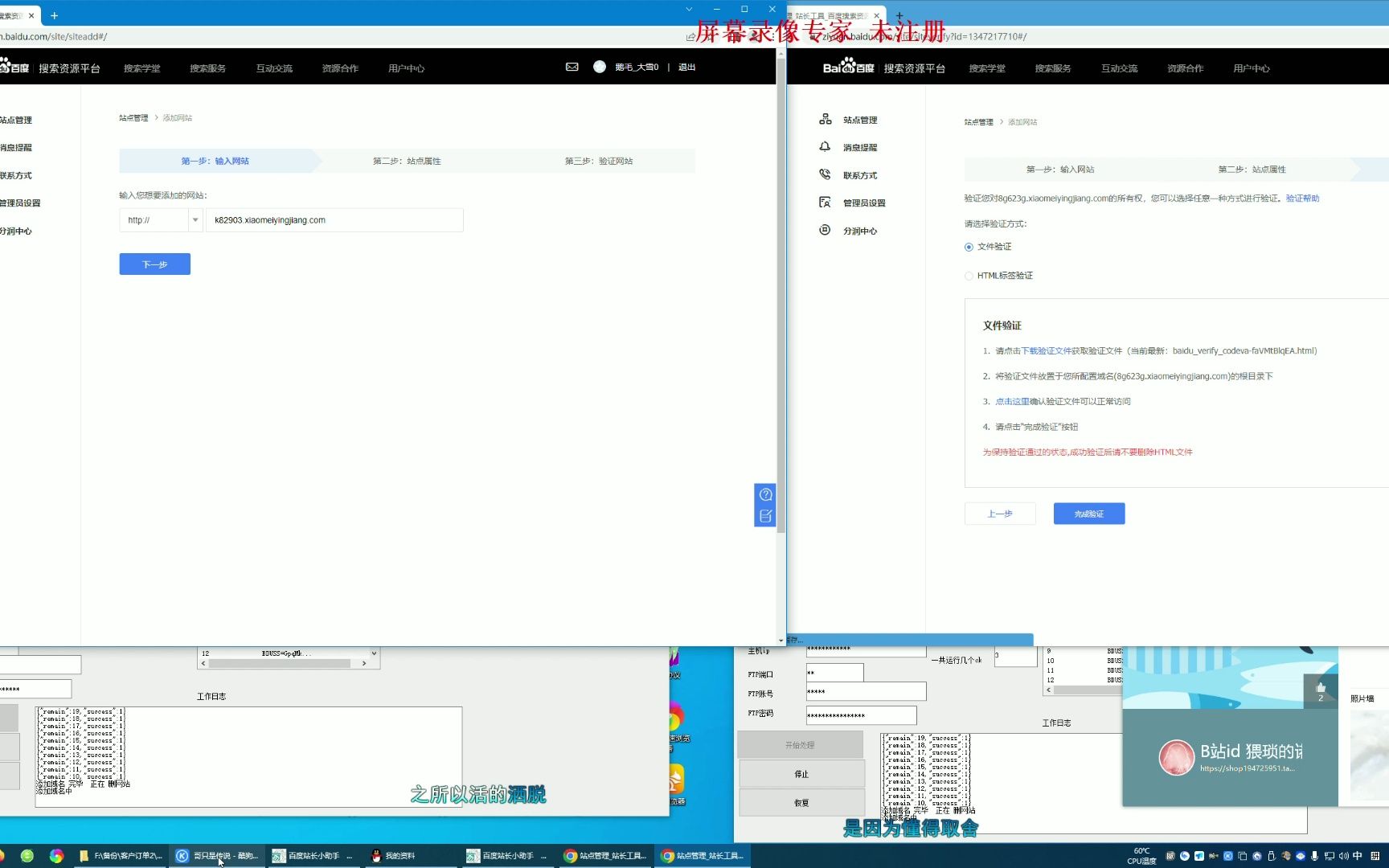The image size is (1389, 868).
Task: Click the tab list chevron in left browser titlebar
Action: [689, 10]
